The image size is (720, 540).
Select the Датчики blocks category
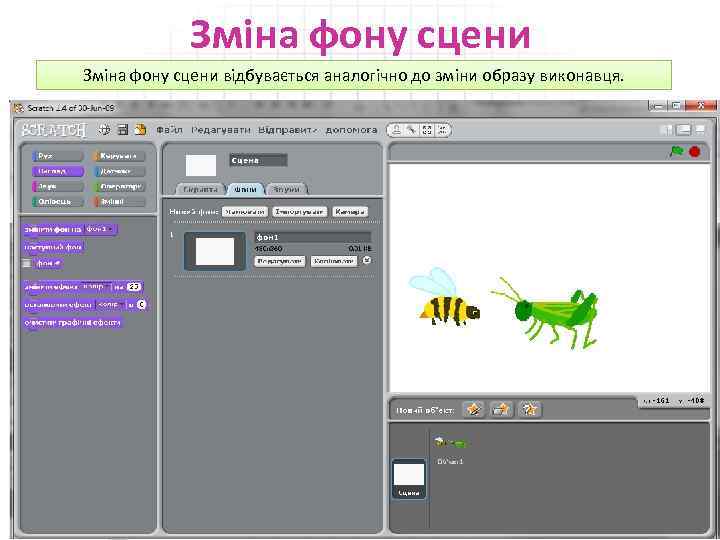(119, 171)
